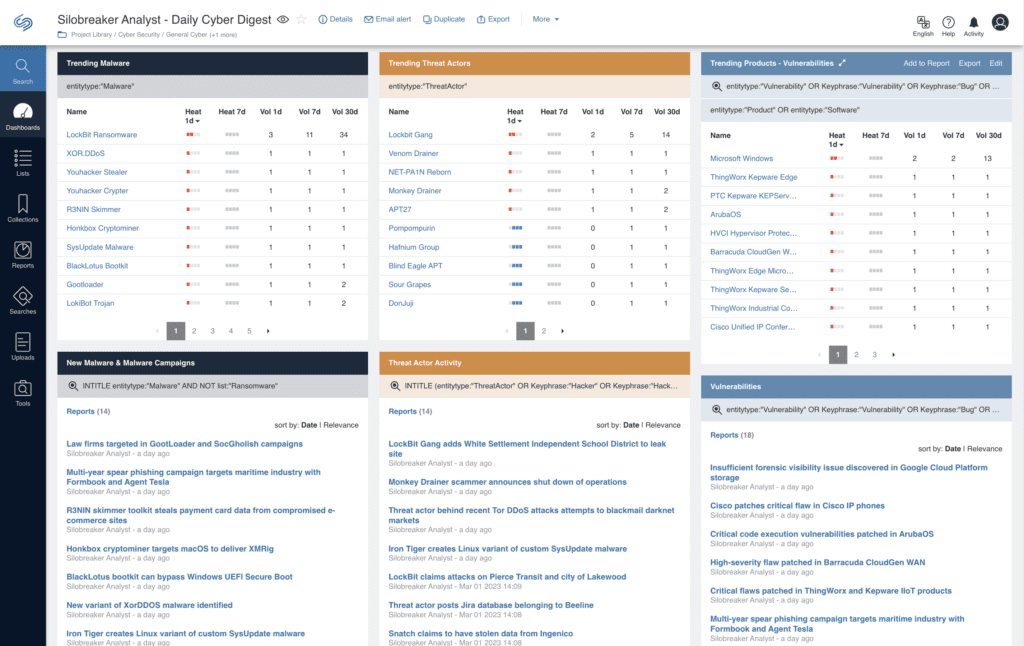
Task: Sort New Malware reports by Date
Action: click(309, 425)
